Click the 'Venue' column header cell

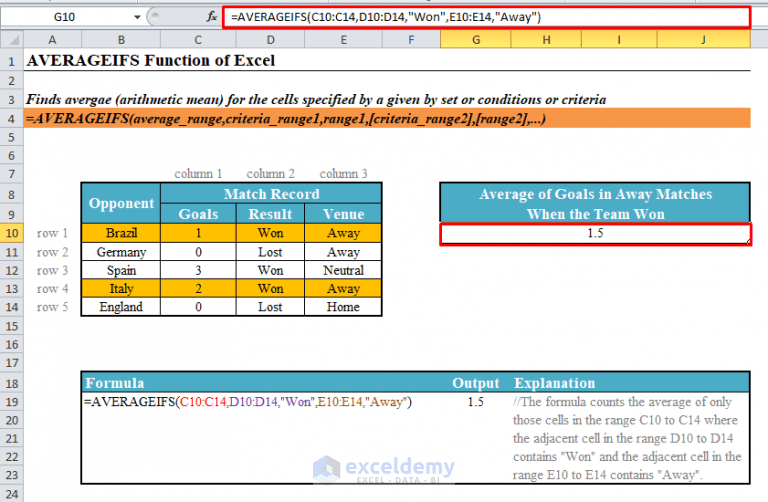tap(343, 214)
